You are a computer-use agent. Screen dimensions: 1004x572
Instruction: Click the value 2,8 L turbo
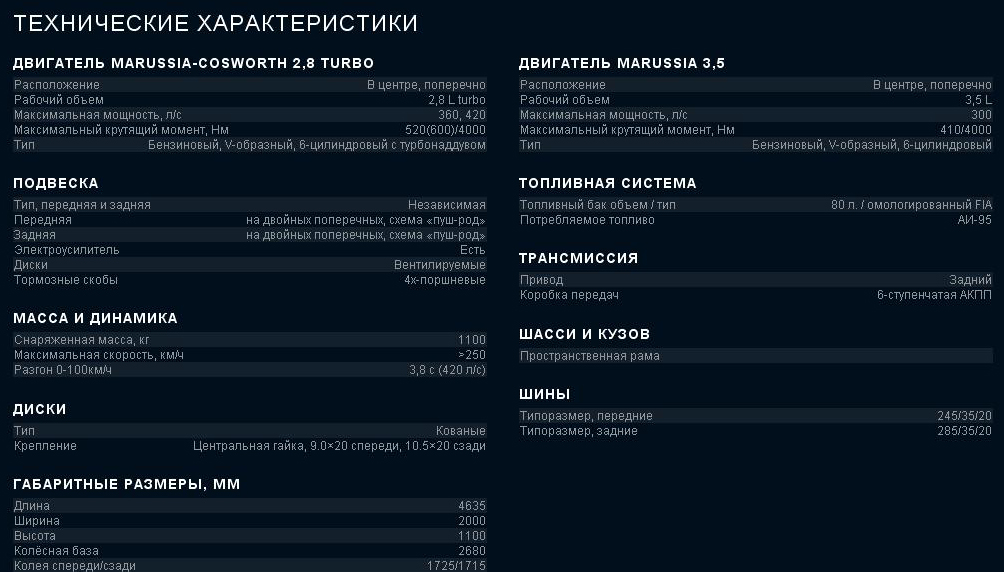(457, 100)
